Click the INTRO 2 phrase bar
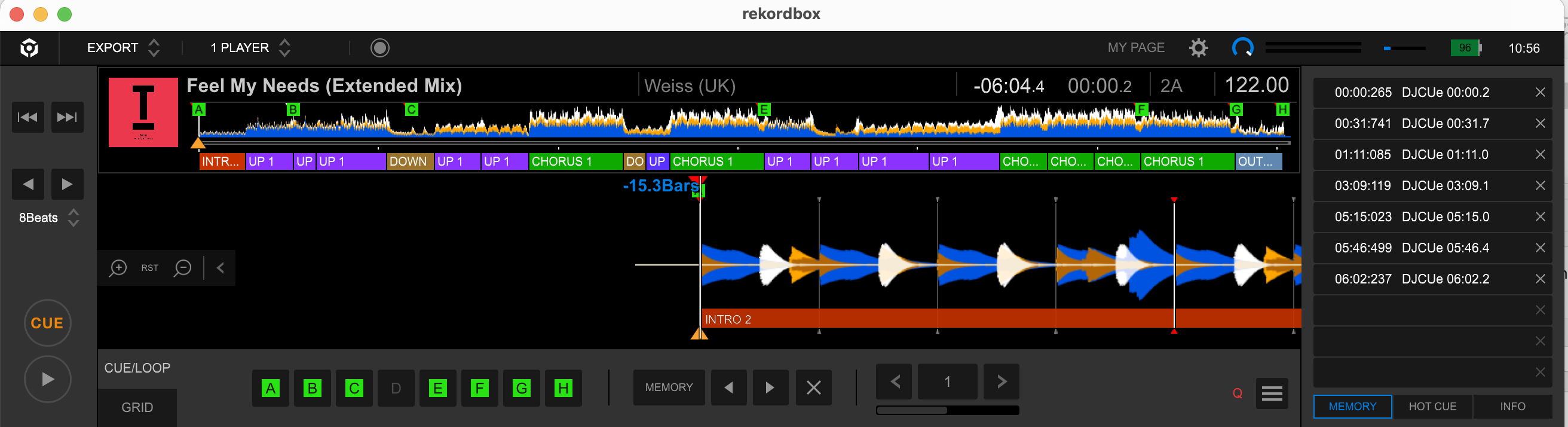The height and width of the screenshot is (427, 1568). pos(1000,319)
